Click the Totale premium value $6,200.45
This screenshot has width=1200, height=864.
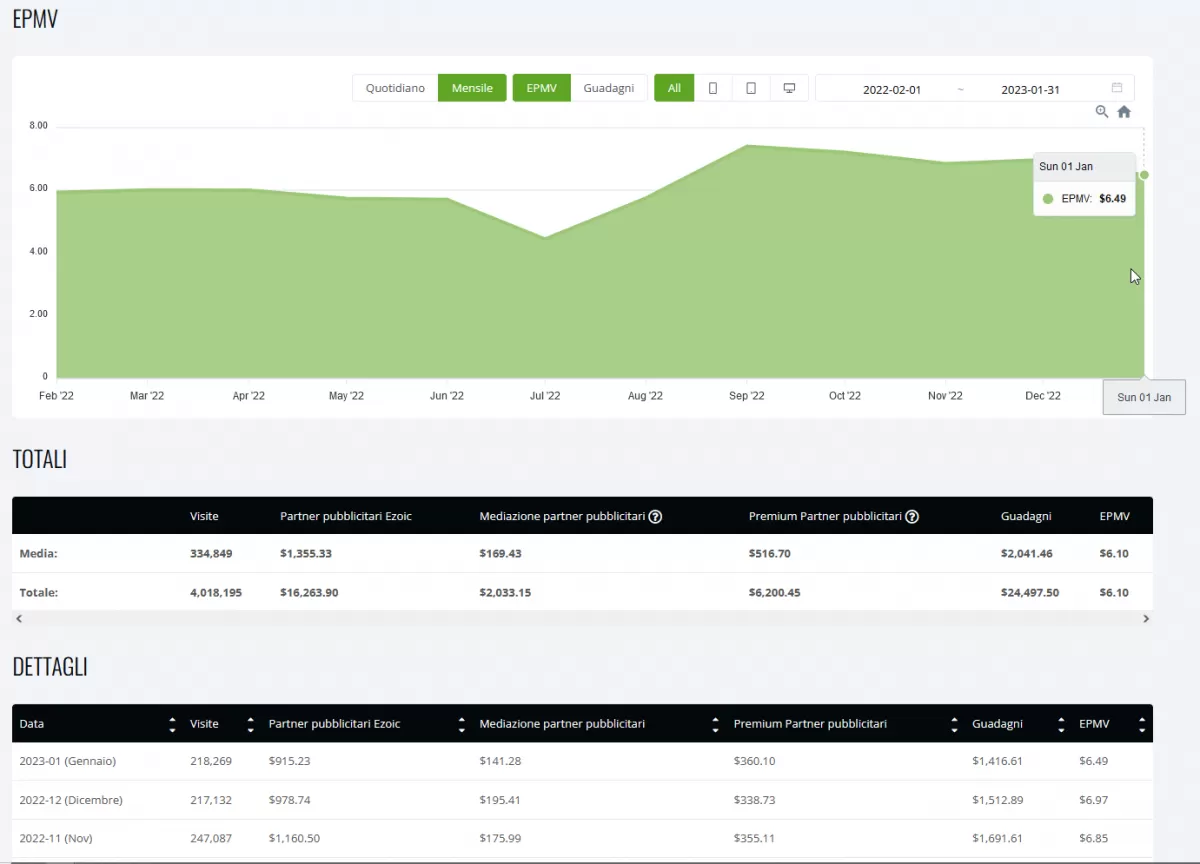(x=775, y=593)
